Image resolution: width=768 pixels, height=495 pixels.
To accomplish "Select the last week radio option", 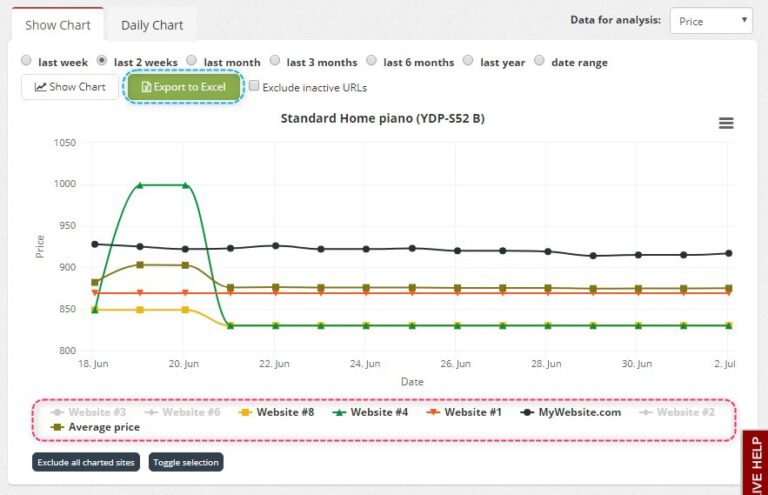I will coord(26,61).
